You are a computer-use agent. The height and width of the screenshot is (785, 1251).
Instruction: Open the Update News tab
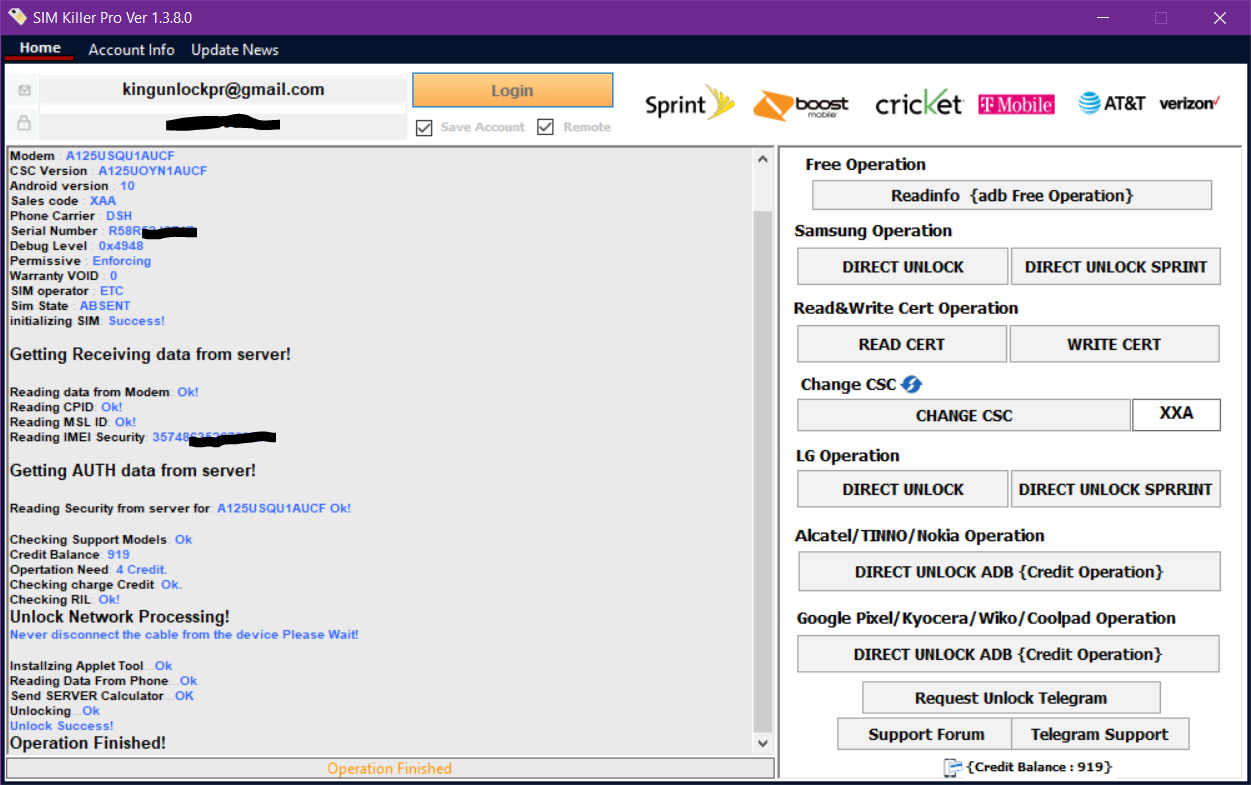235,50
